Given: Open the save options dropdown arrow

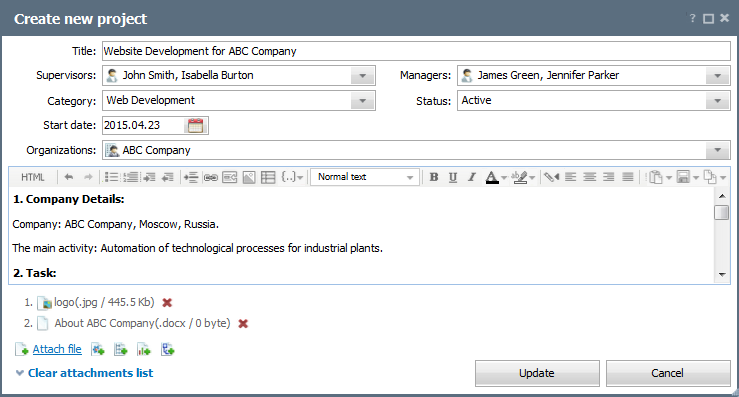Looking at the screenshot, I should tap(696, 178).
